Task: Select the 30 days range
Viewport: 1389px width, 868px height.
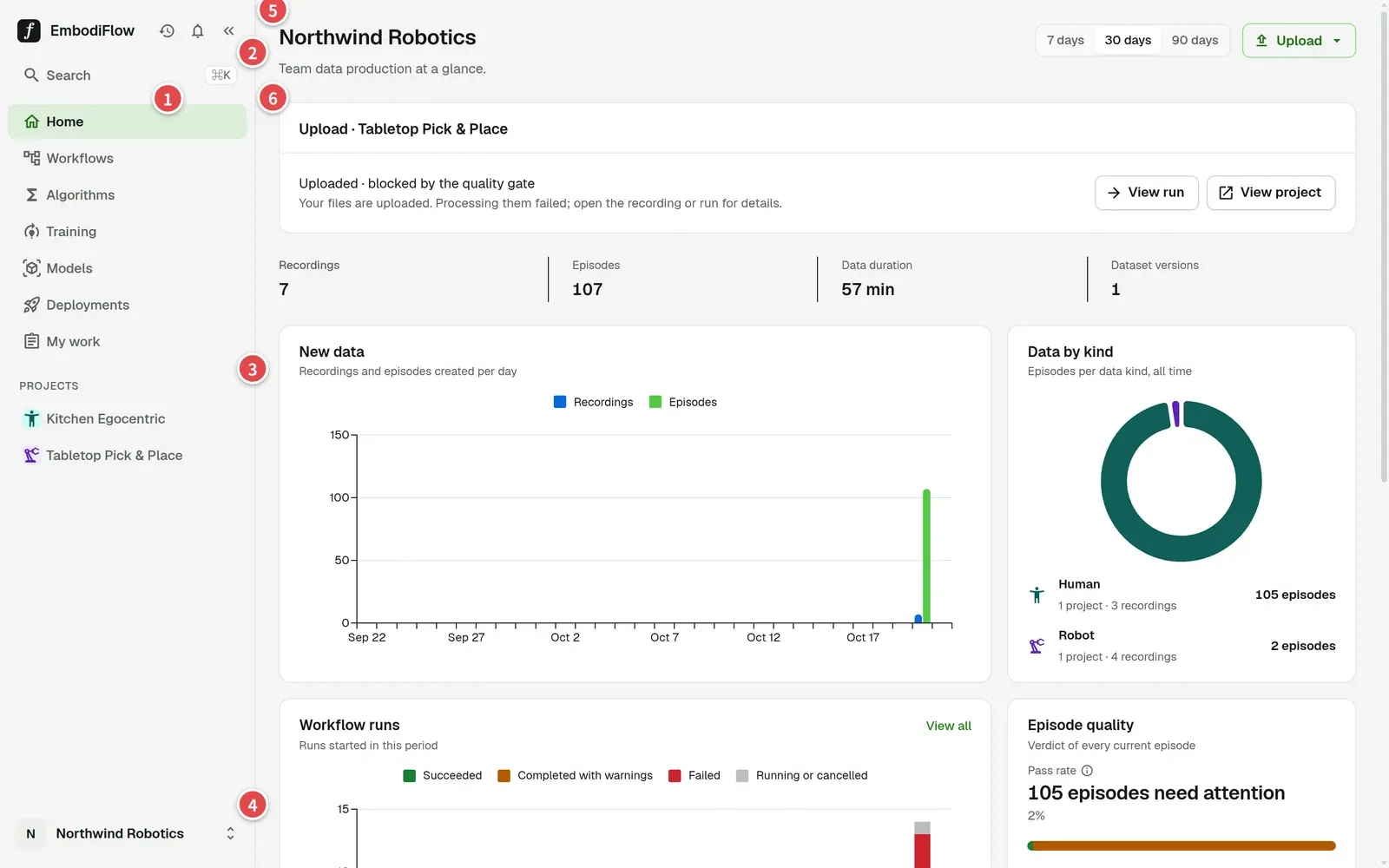Action: point(1128,40)
